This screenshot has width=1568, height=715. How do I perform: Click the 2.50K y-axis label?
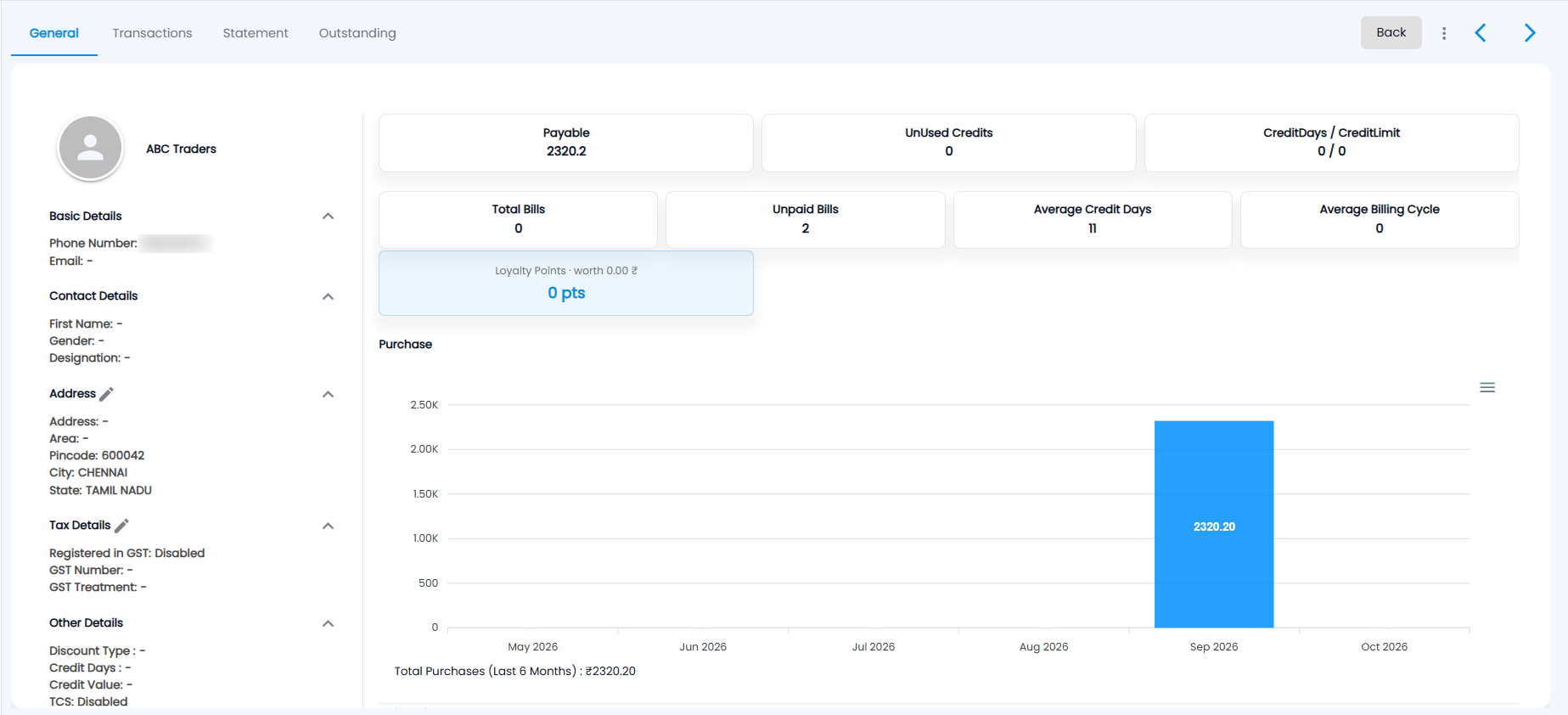[x=424, y=405]
